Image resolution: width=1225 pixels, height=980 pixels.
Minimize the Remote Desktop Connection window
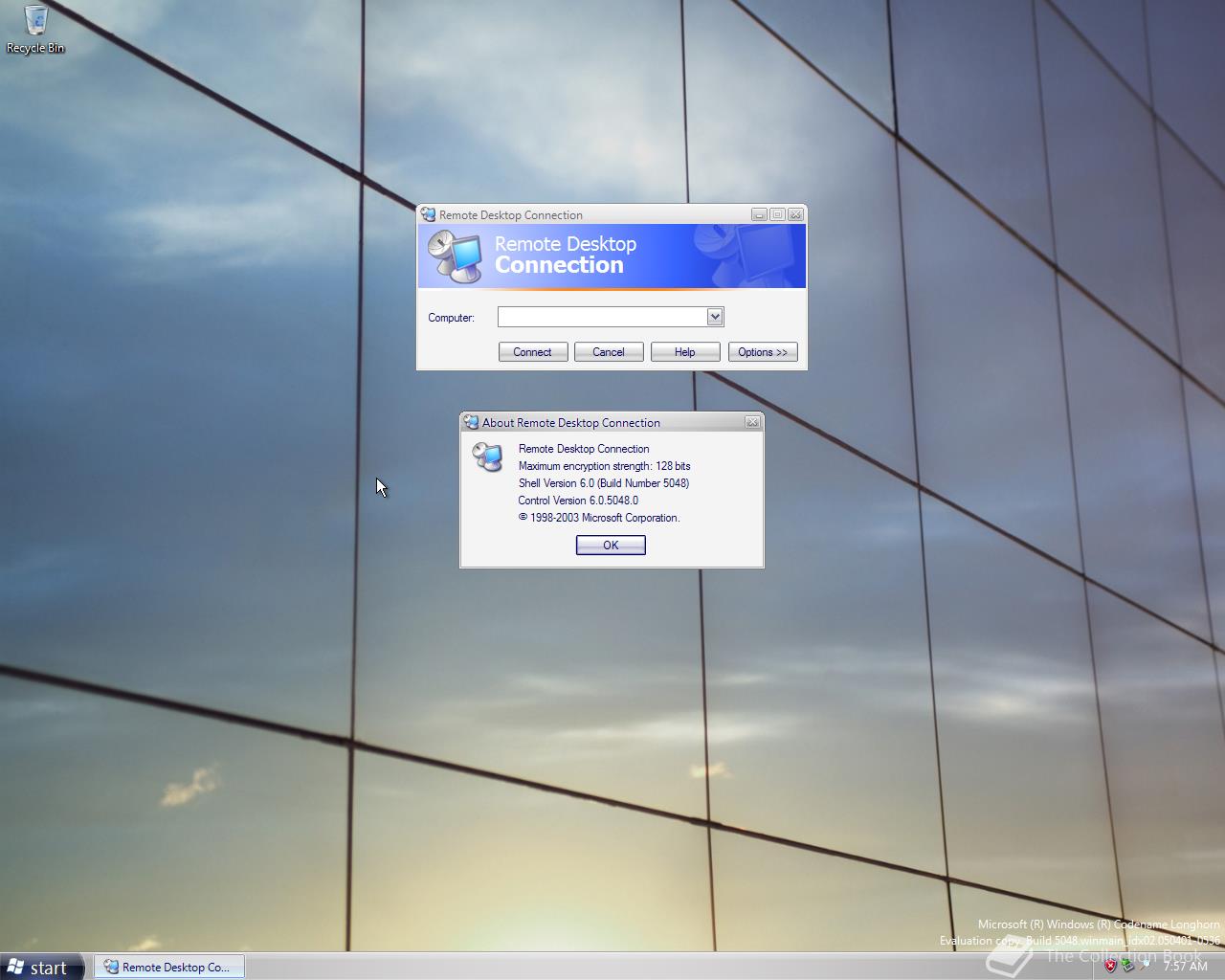[x=759, y=214]
